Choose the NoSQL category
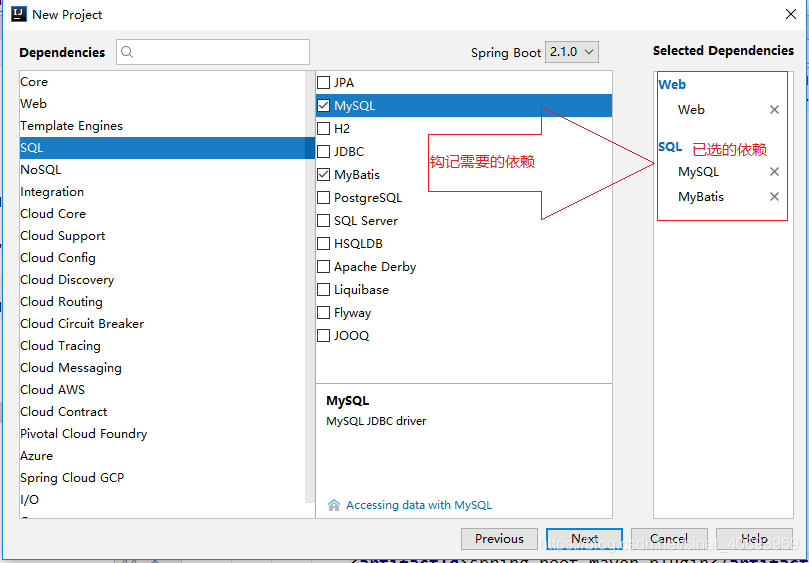Image resolution: width=809 pixels, height=563 pixels. [162, 170]
